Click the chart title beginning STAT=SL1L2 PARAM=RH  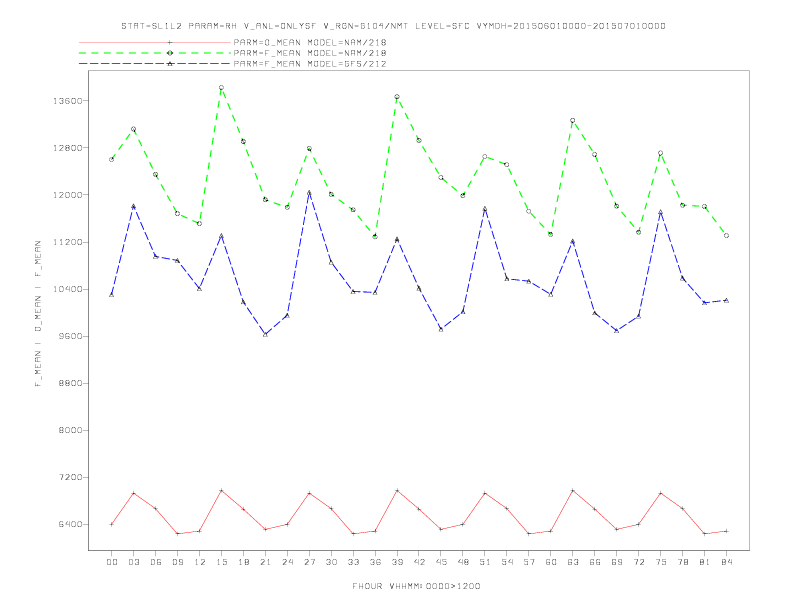[393, 26]
